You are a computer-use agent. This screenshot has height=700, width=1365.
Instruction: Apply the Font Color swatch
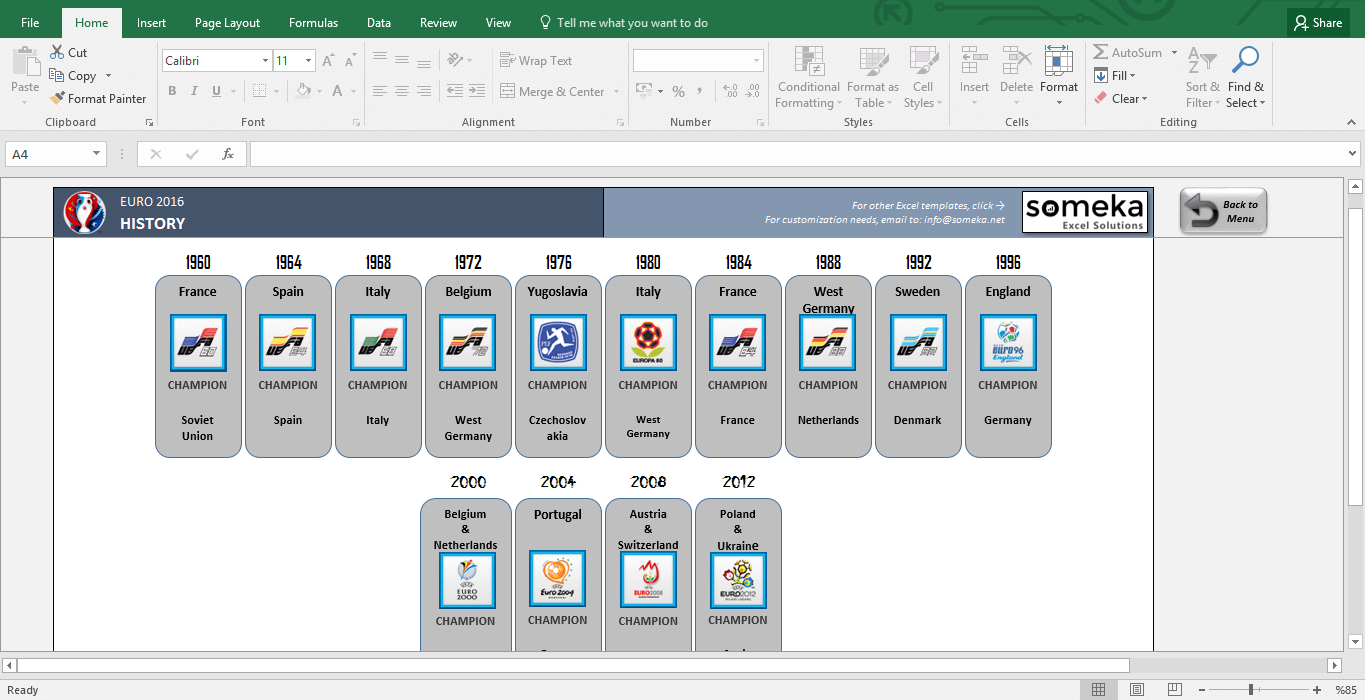point(337,91)
